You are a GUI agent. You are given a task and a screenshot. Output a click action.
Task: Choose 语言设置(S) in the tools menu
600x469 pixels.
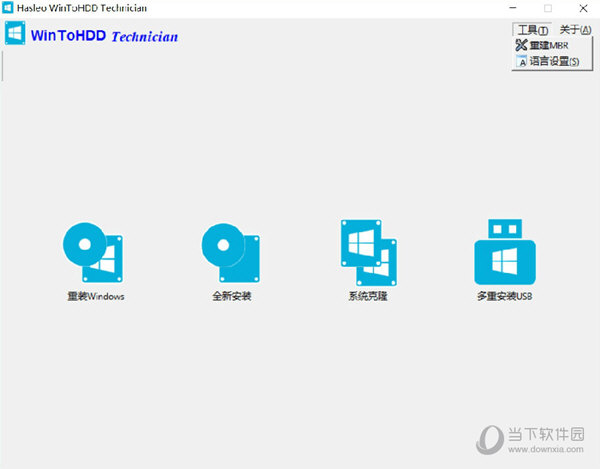point(555,61)
